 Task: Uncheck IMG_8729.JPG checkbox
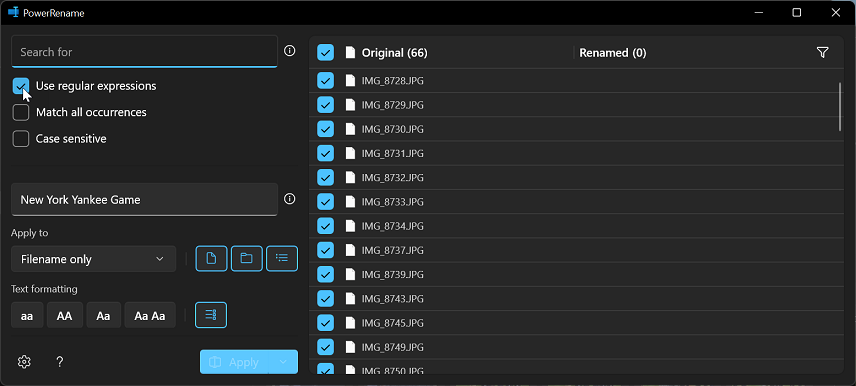pos(325,105)
